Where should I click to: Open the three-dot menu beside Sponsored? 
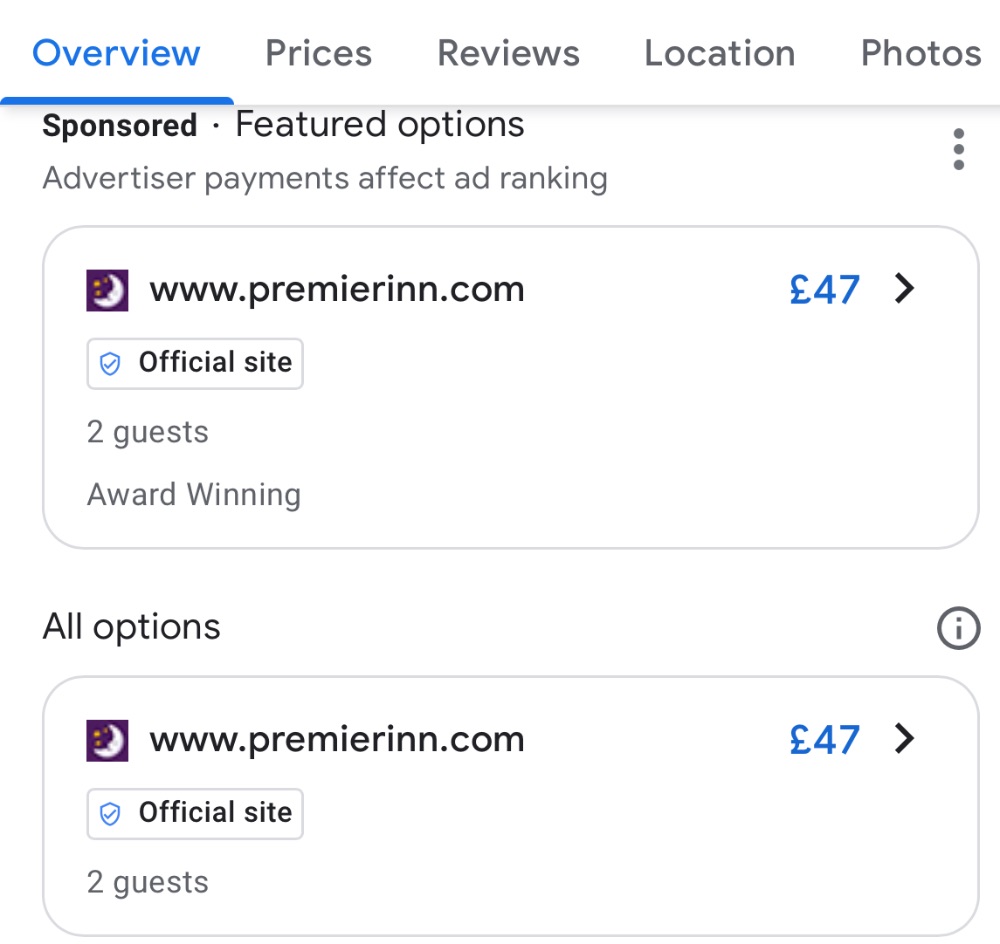[958, 150]
